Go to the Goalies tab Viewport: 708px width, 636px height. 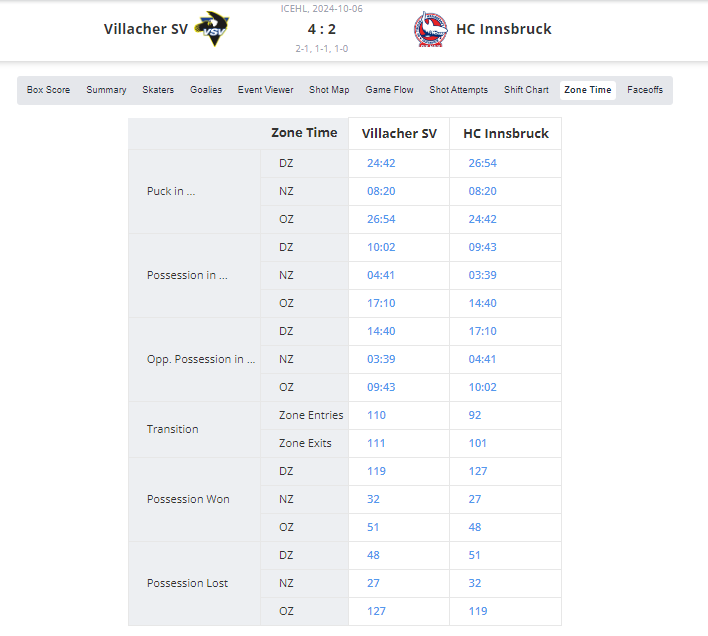pos(206,90)
